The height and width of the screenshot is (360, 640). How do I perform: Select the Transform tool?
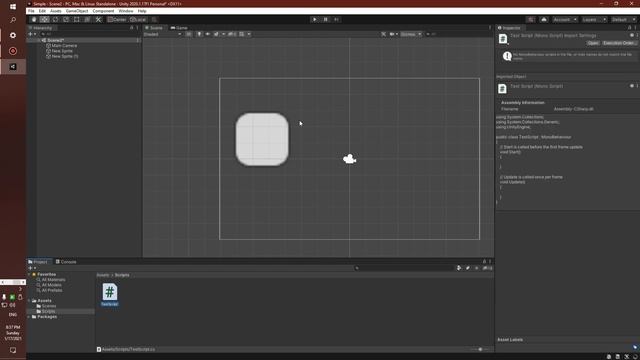[87, 20]
